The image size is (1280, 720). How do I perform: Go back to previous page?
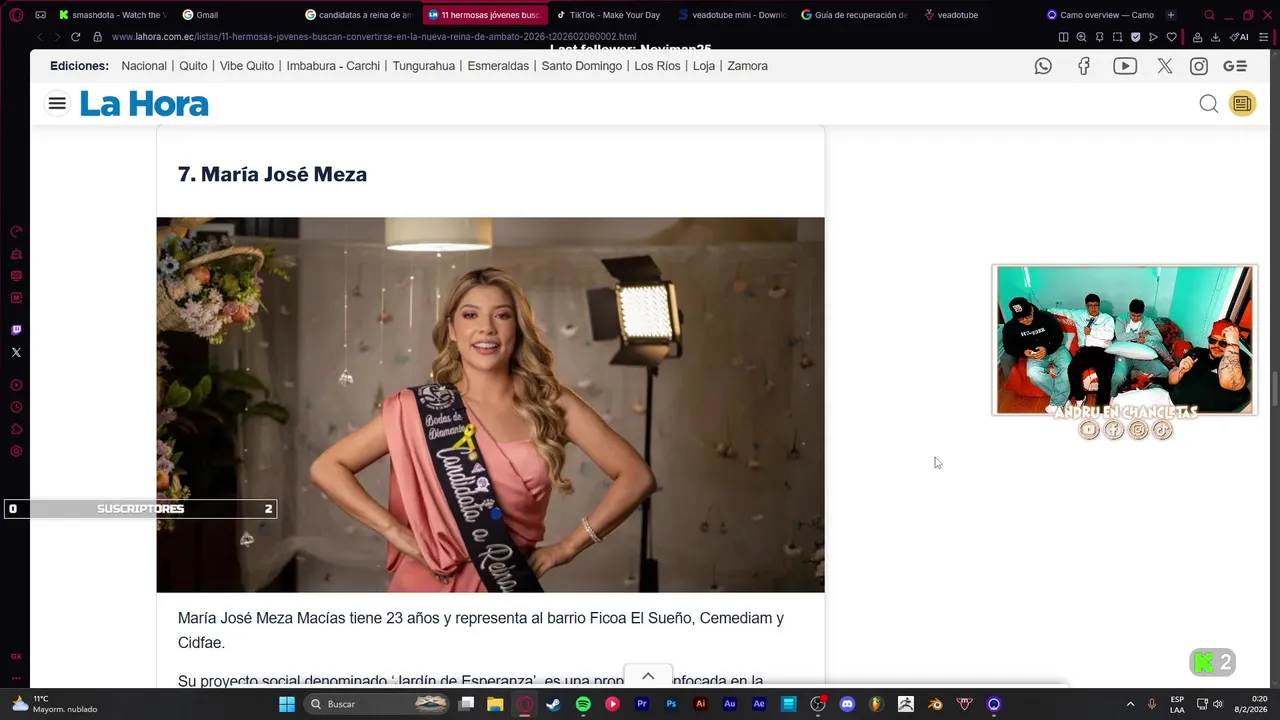tap(40, 37)
